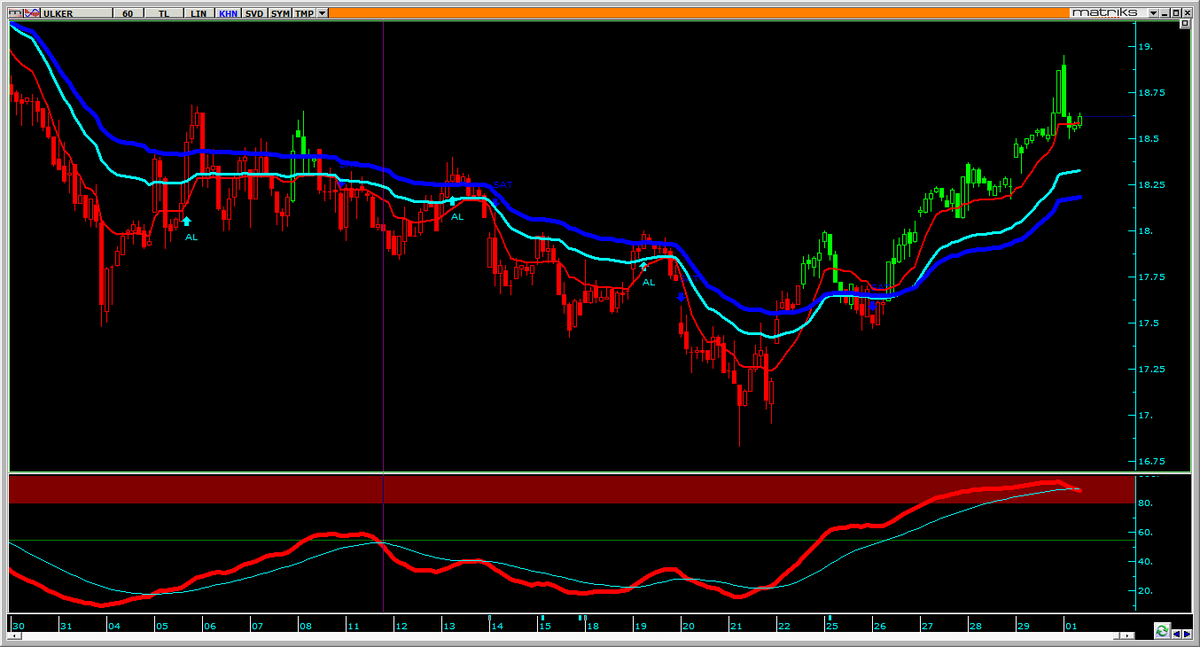
Task: Click date label 25 on time axis
Action: click(x=831, y=626)
